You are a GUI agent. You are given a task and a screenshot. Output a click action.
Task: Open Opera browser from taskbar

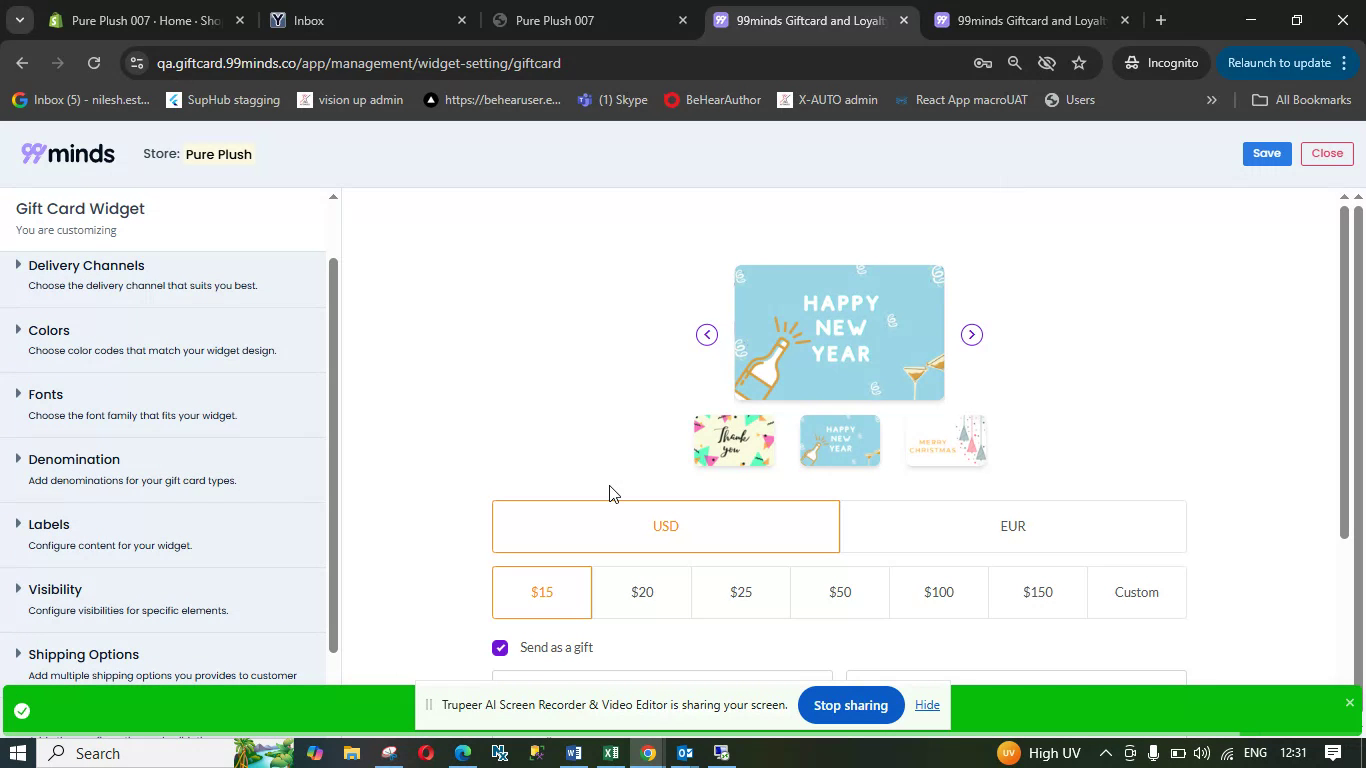[x=426, y=753]
